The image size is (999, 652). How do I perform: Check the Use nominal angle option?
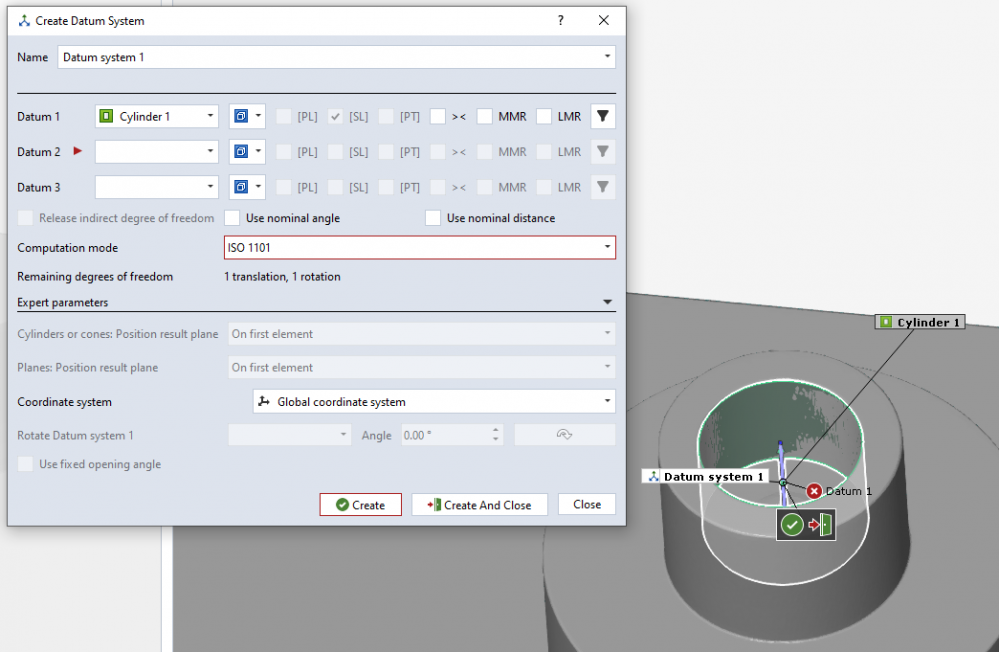[232, 218]
